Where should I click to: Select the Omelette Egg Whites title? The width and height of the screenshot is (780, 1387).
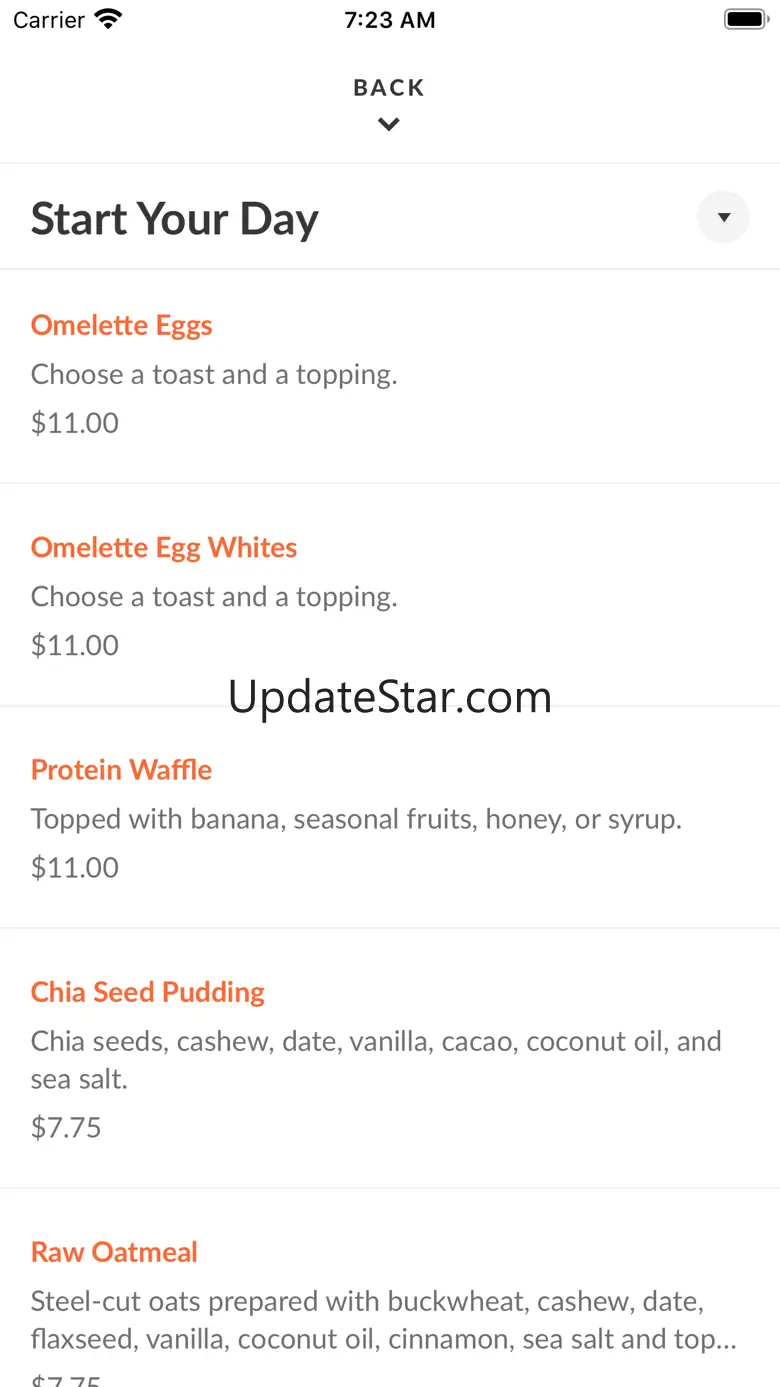point(164,547)
